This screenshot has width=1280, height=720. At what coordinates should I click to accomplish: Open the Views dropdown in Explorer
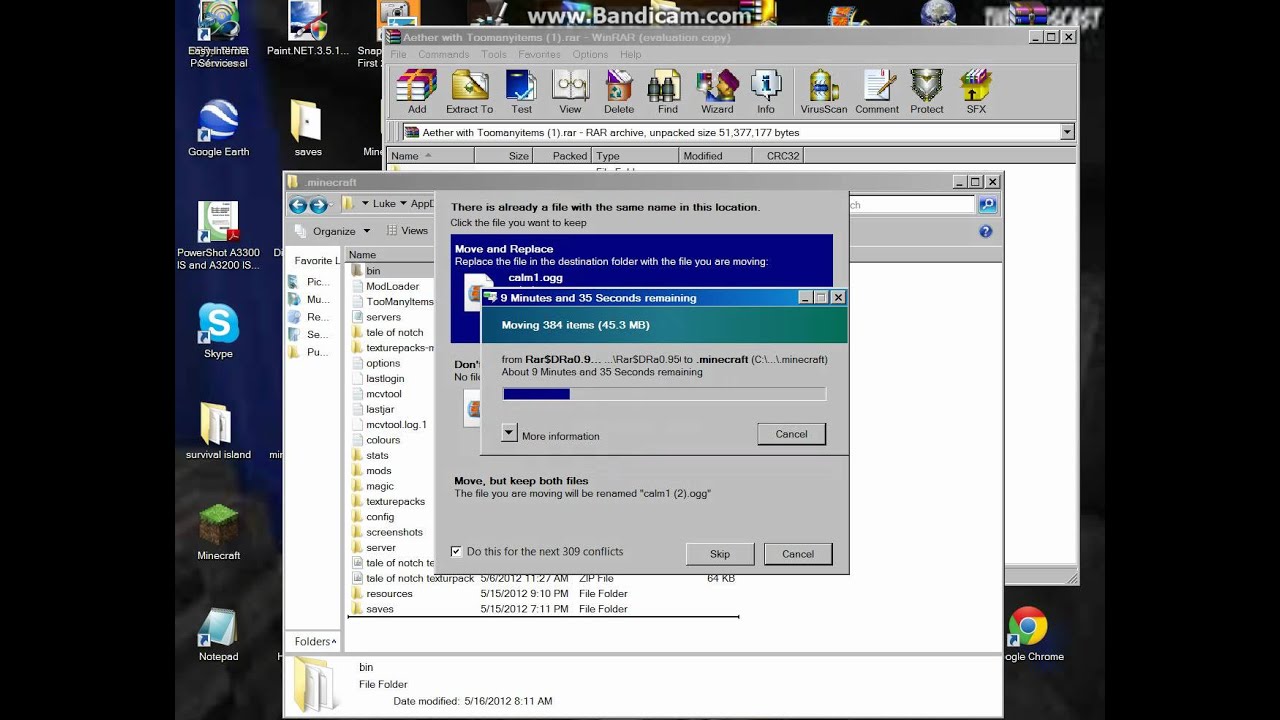[408, 231]
